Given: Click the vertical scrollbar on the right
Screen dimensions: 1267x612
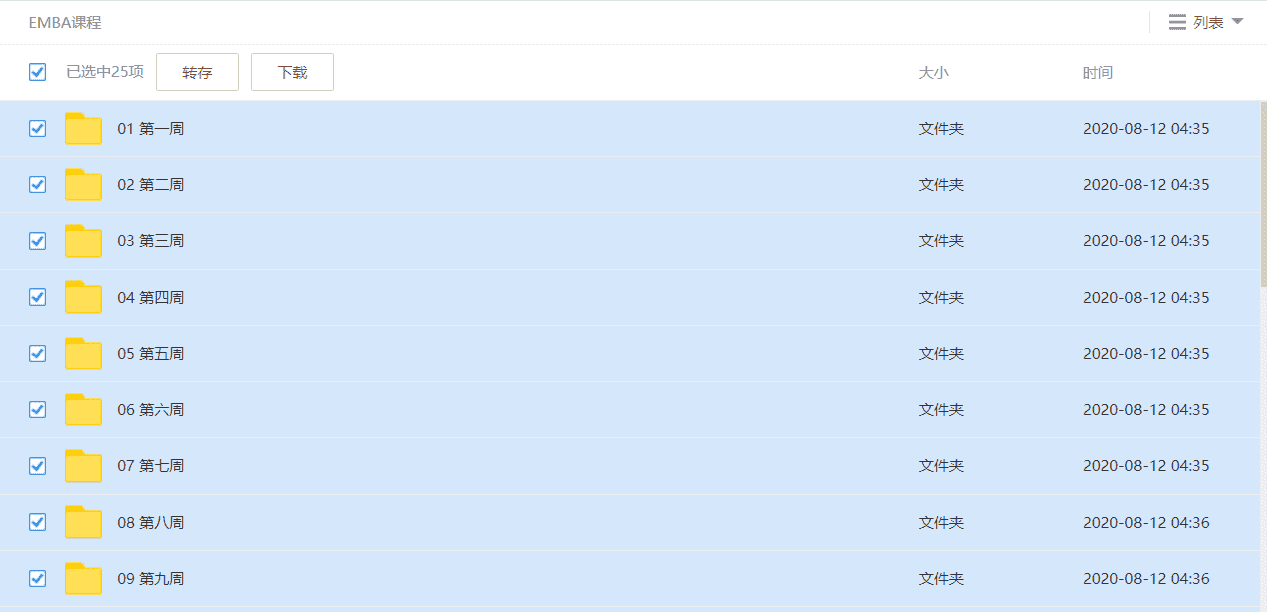Looking at the screenshot, I should tap(1263, 200).
